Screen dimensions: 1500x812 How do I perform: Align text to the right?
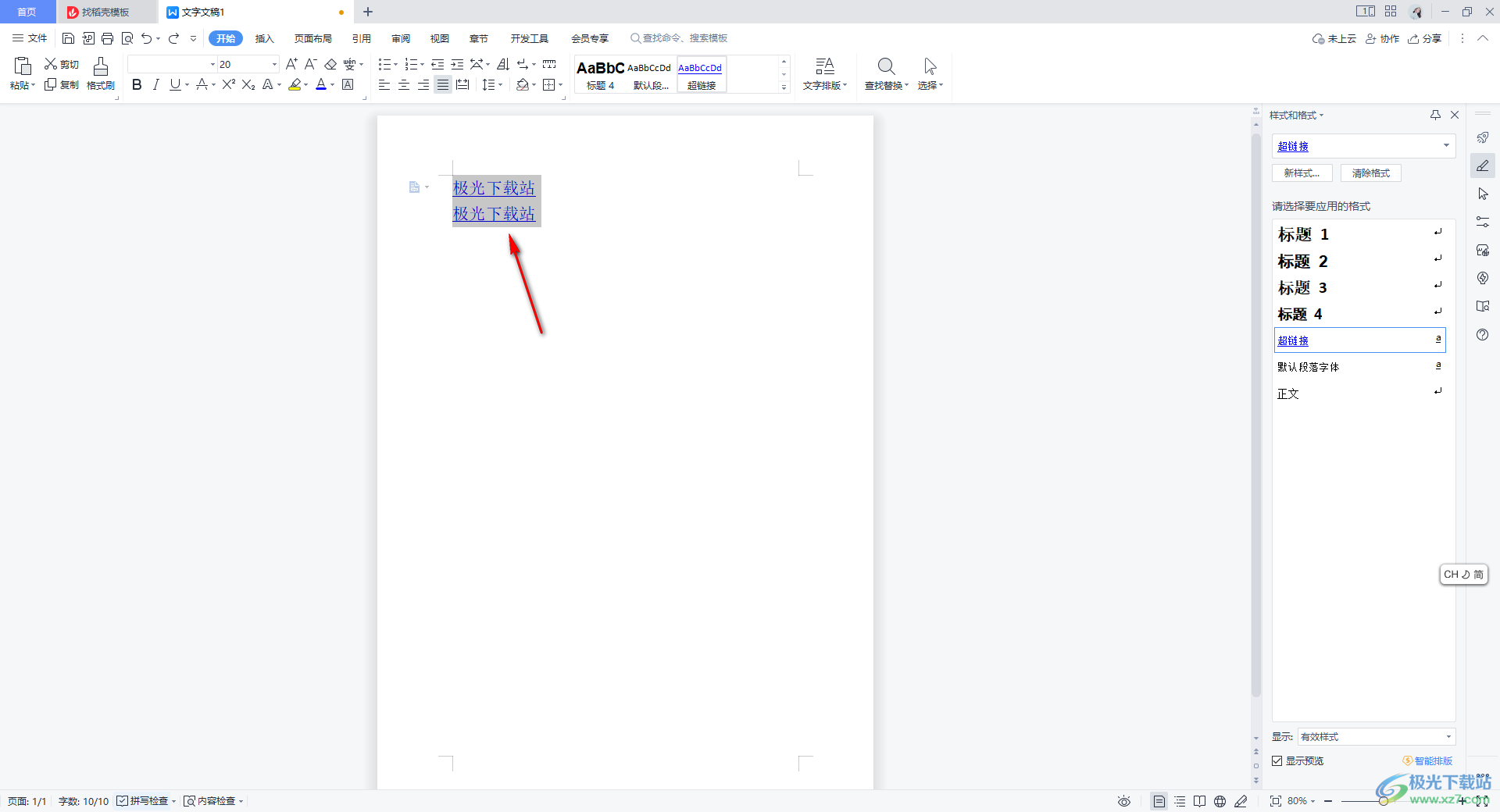coord(423,84)
